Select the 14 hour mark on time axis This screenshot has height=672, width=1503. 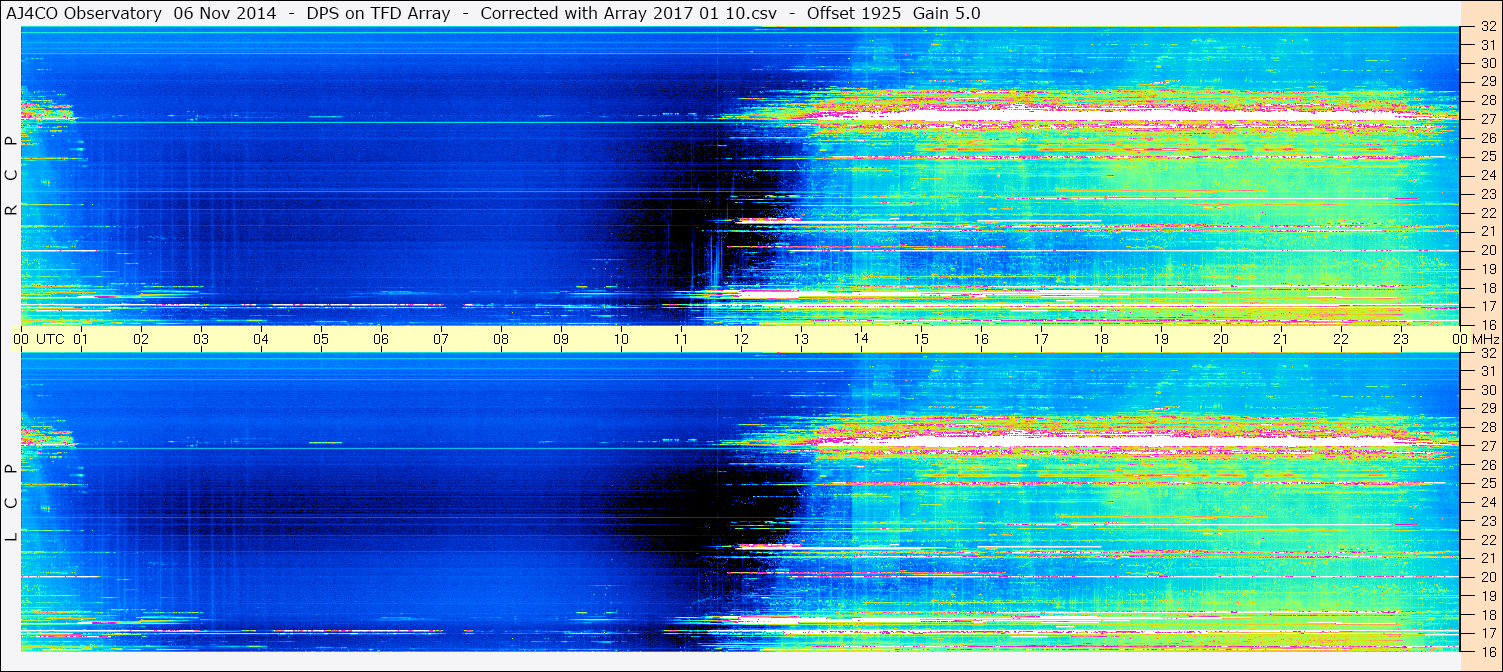861,339
